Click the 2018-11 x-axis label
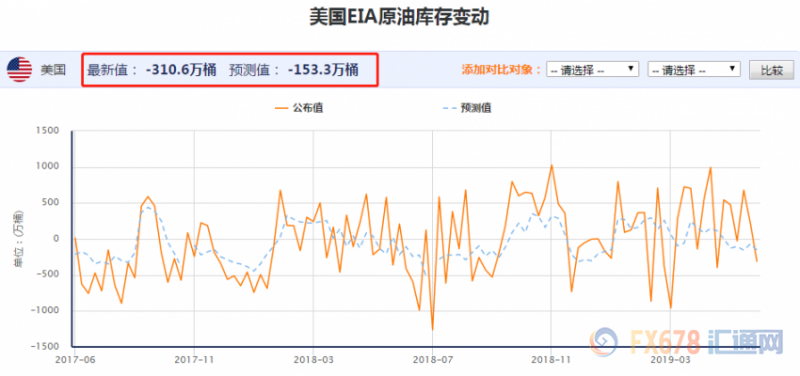 (x=551, y=359)
